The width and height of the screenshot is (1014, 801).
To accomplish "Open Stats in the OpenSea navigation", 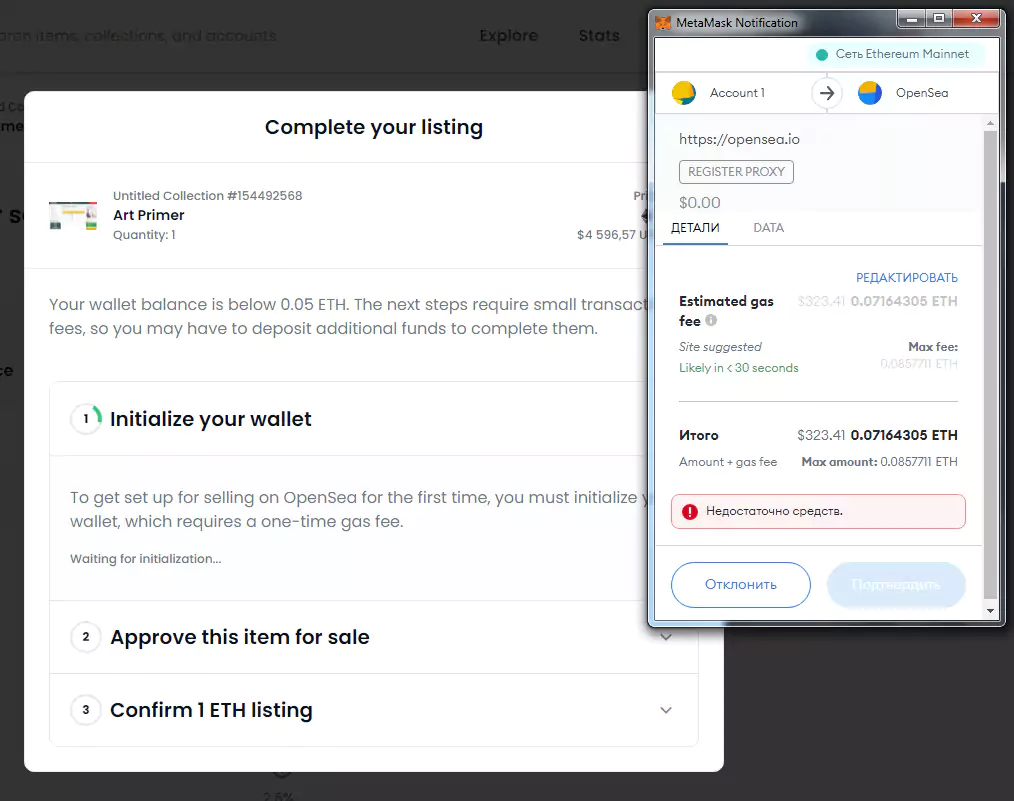I will click(x=599, y=36).
